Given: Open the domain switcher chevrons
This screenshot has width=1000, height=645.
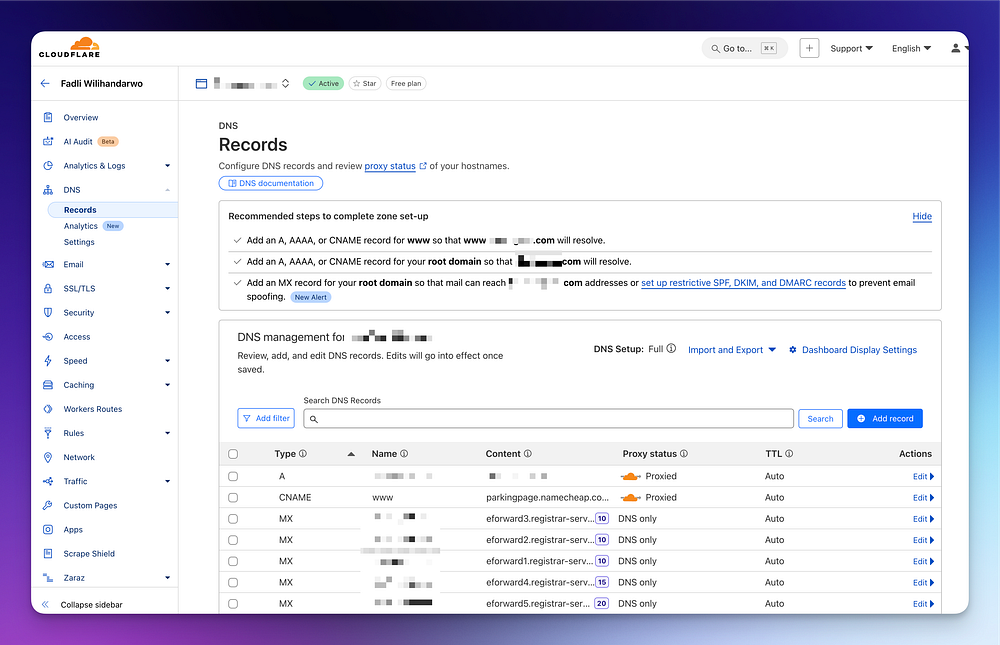Looking at the screenshot, I should click(x=286, y=84).
